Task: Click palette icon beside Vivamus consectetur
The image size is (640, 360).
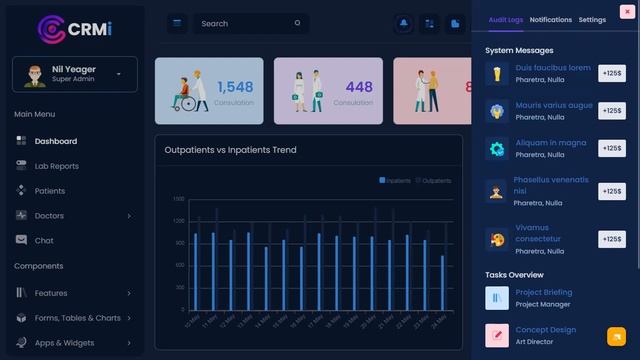Action: tap(497, 240)
